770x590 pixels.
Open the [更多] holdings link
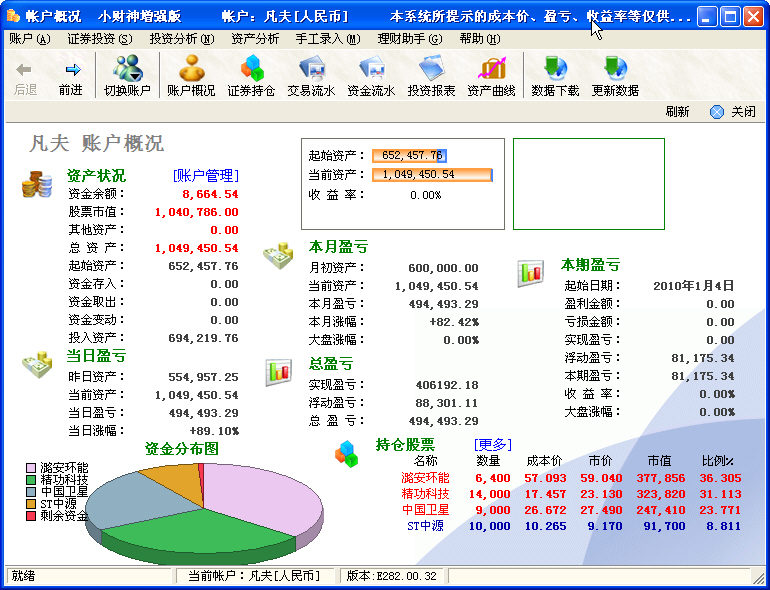[493, 445]
